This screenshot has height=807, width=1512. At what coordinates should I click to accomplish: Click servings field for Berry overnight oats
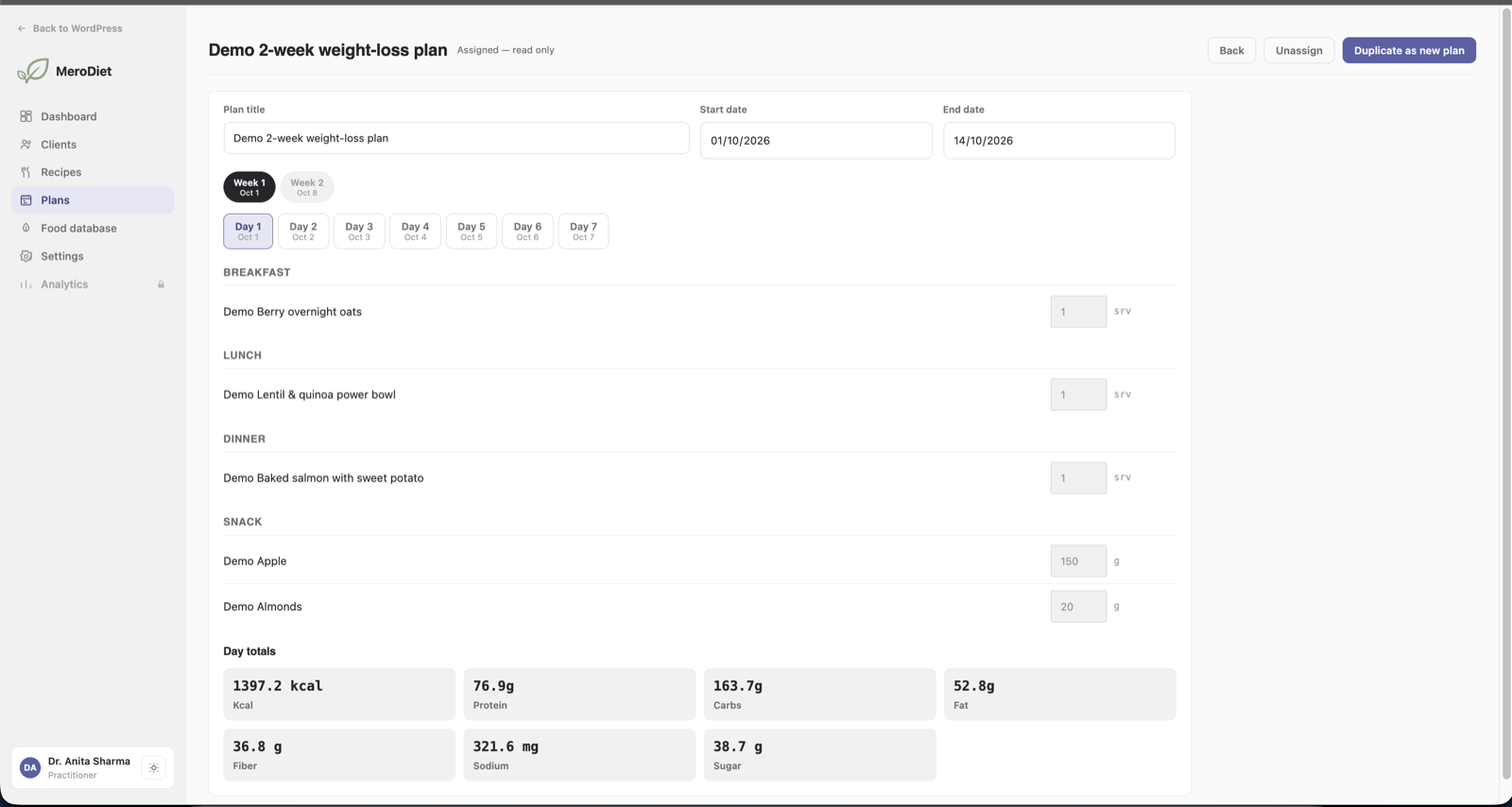coord(1078,312)
